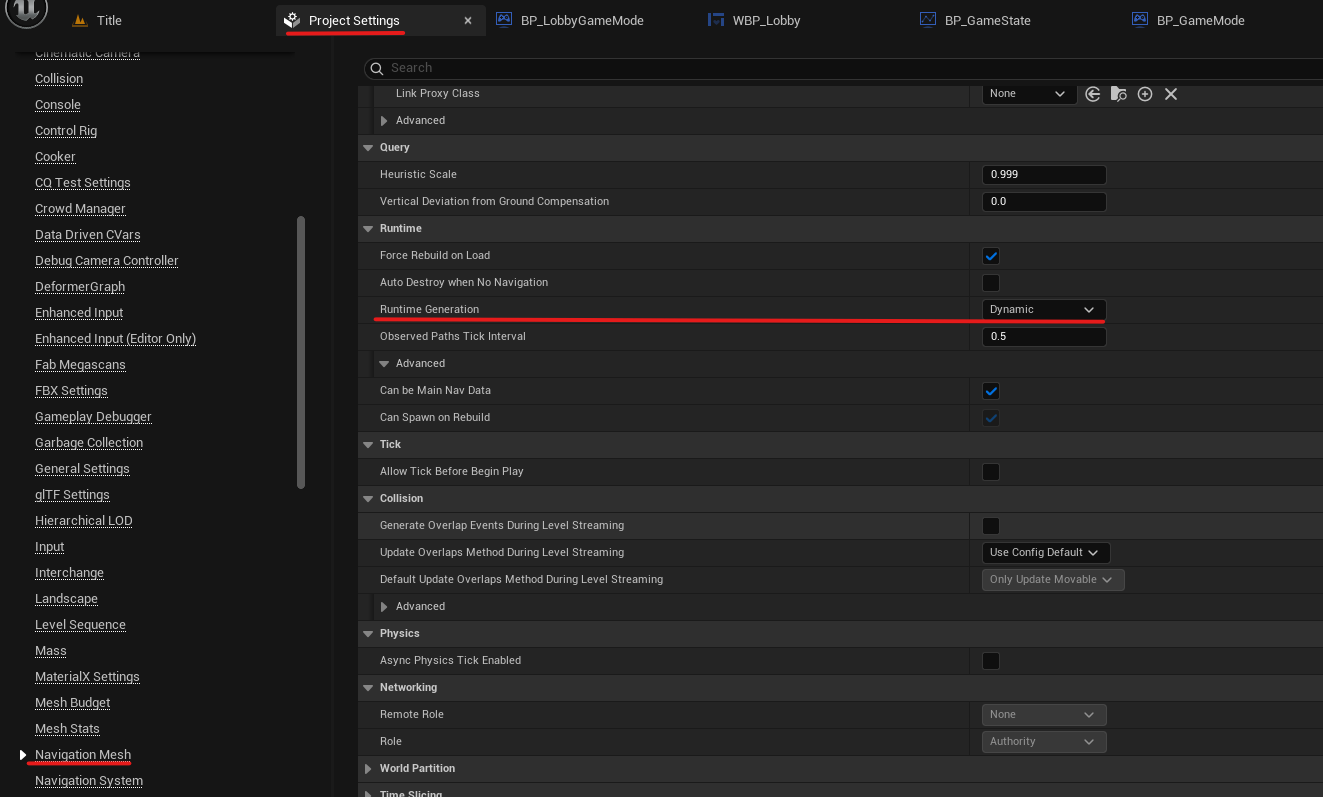Click the plus icon to create new class
Image resolution: width=1323 pixels, height=797 pixels.
click(1145, 94)
